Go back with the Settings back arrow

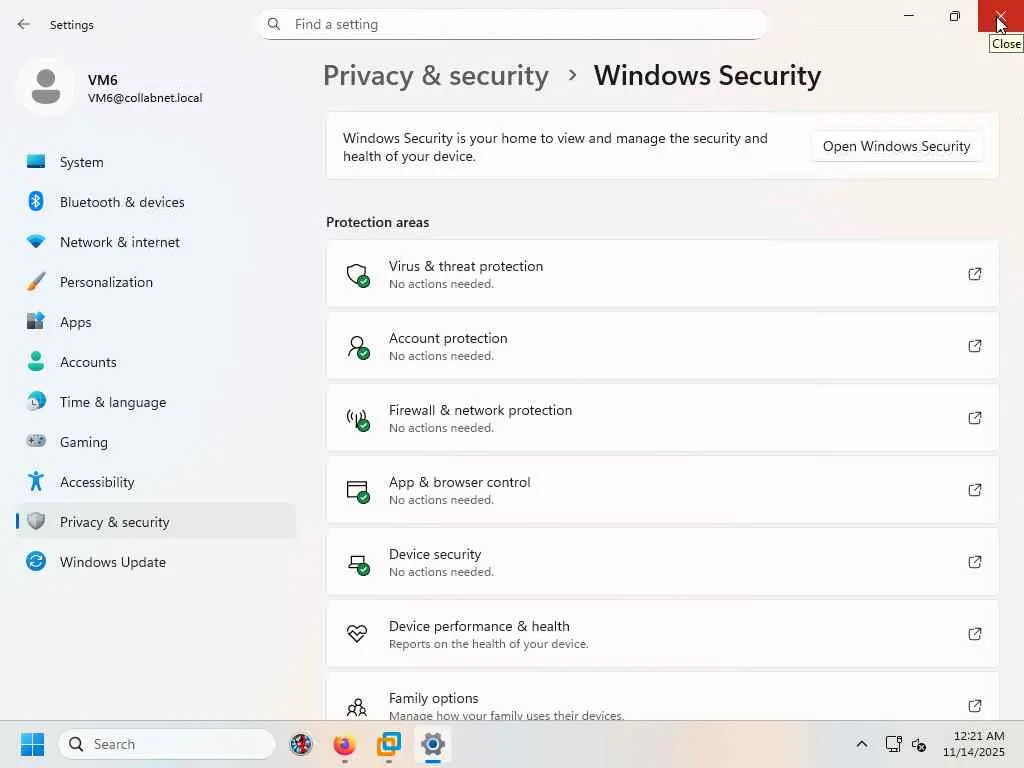pos(24,24)
